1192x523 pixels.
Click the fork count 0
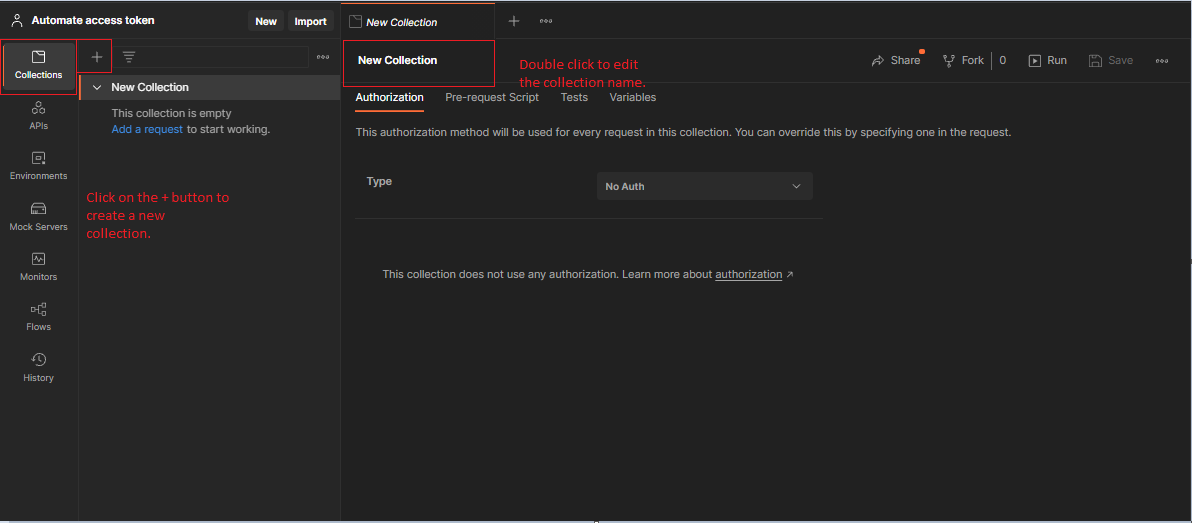(x=1003, y=61)
